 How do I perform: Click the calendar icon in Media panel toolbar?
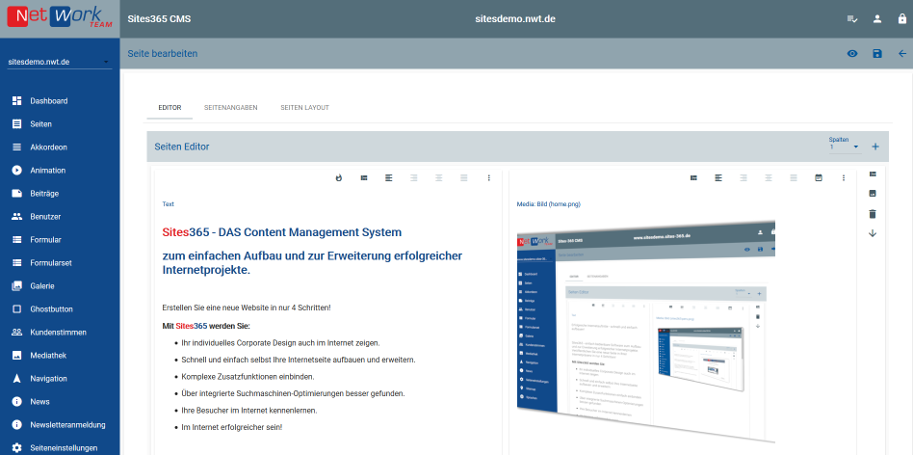coord(819,178)
